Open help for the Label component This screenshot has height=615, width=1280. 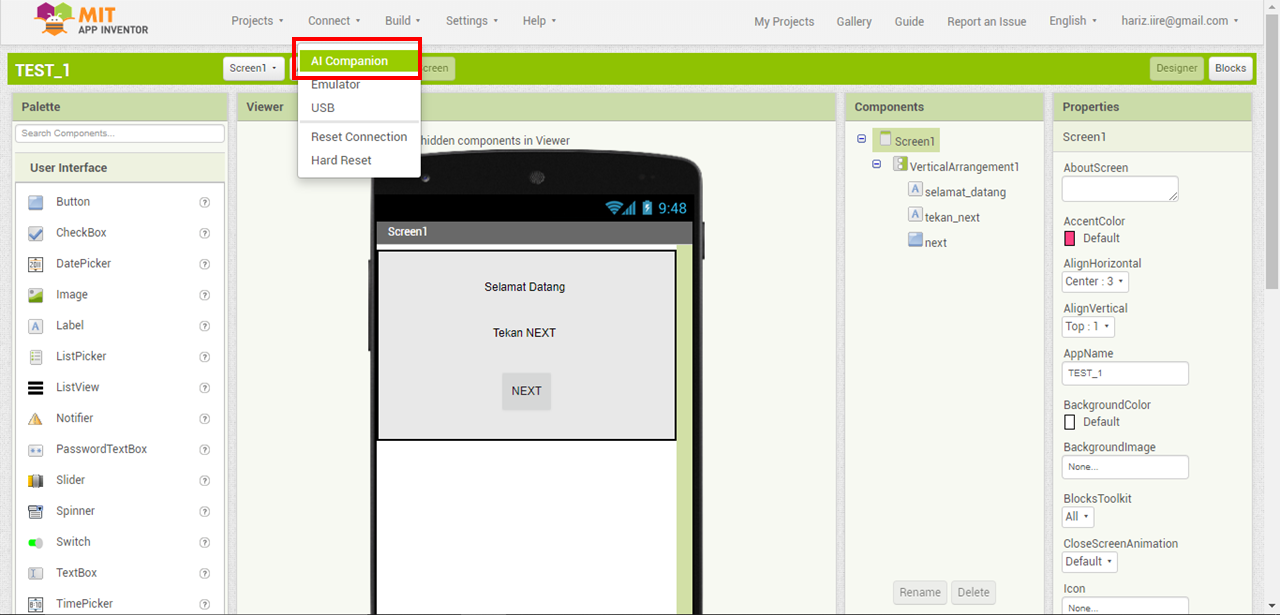(x=205, y=326)
